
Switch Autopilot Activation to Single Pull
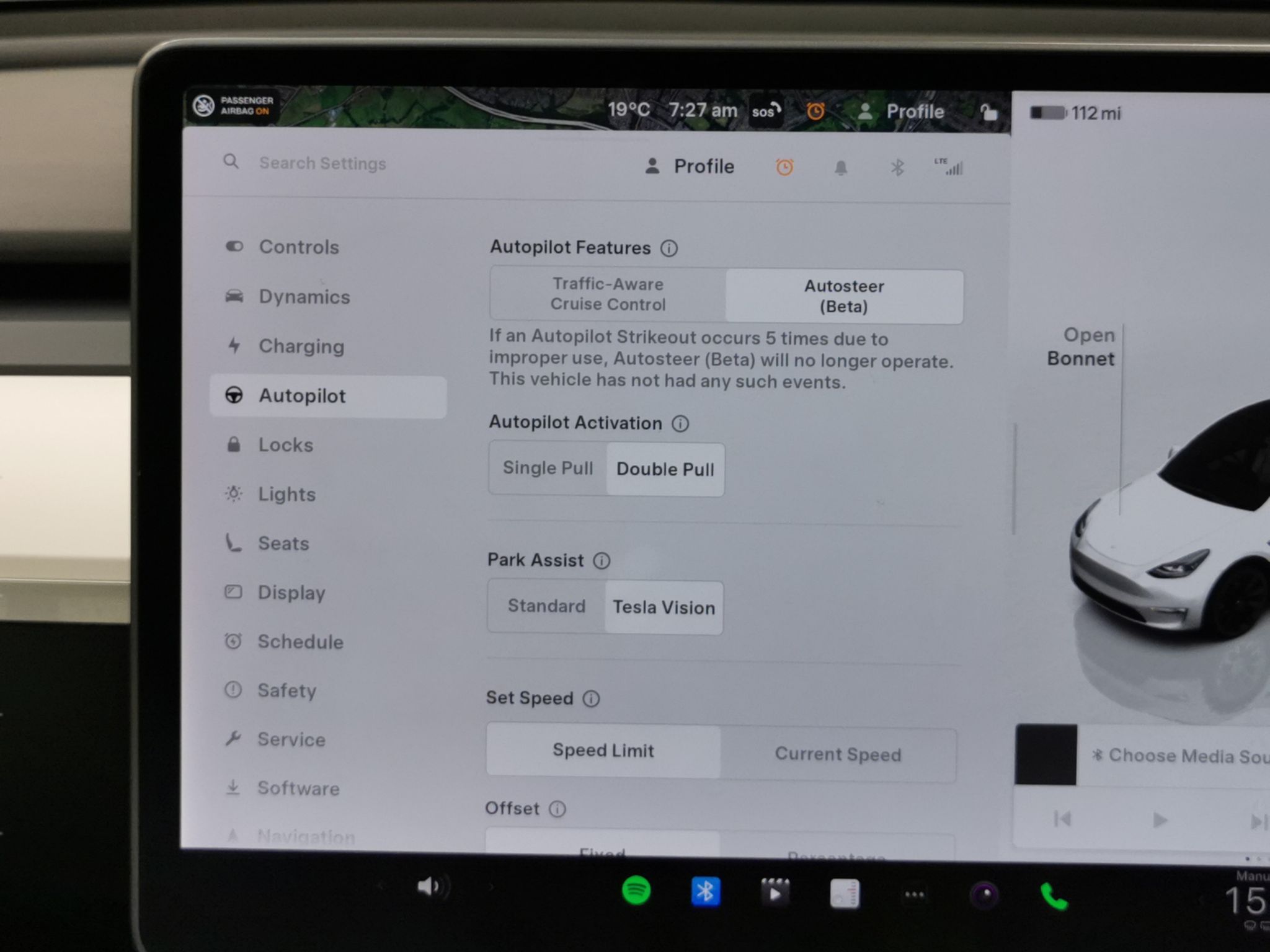point(548,468)
